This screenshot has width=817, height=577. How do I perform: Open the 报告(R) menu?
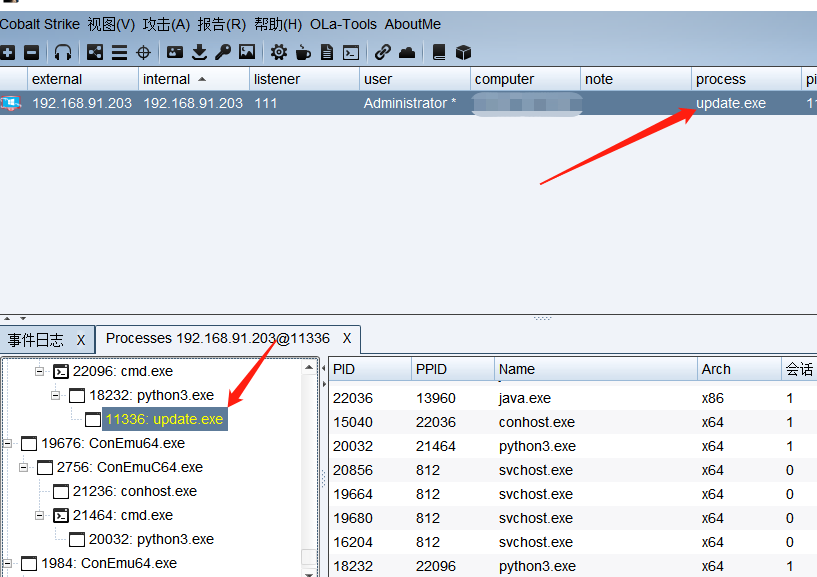(221, 24)
